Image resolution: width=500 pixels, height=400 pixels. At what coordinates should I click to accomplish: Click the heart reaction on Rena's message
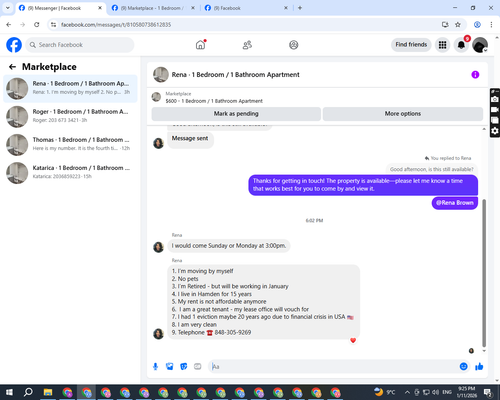pyautogui.click(x=353, y=340)
